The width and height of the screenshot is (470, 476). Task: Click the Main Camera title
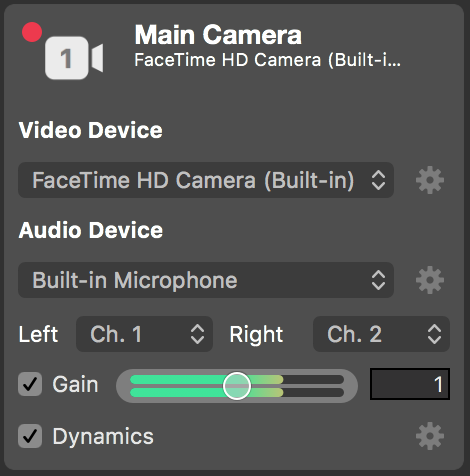pos(218,35)
